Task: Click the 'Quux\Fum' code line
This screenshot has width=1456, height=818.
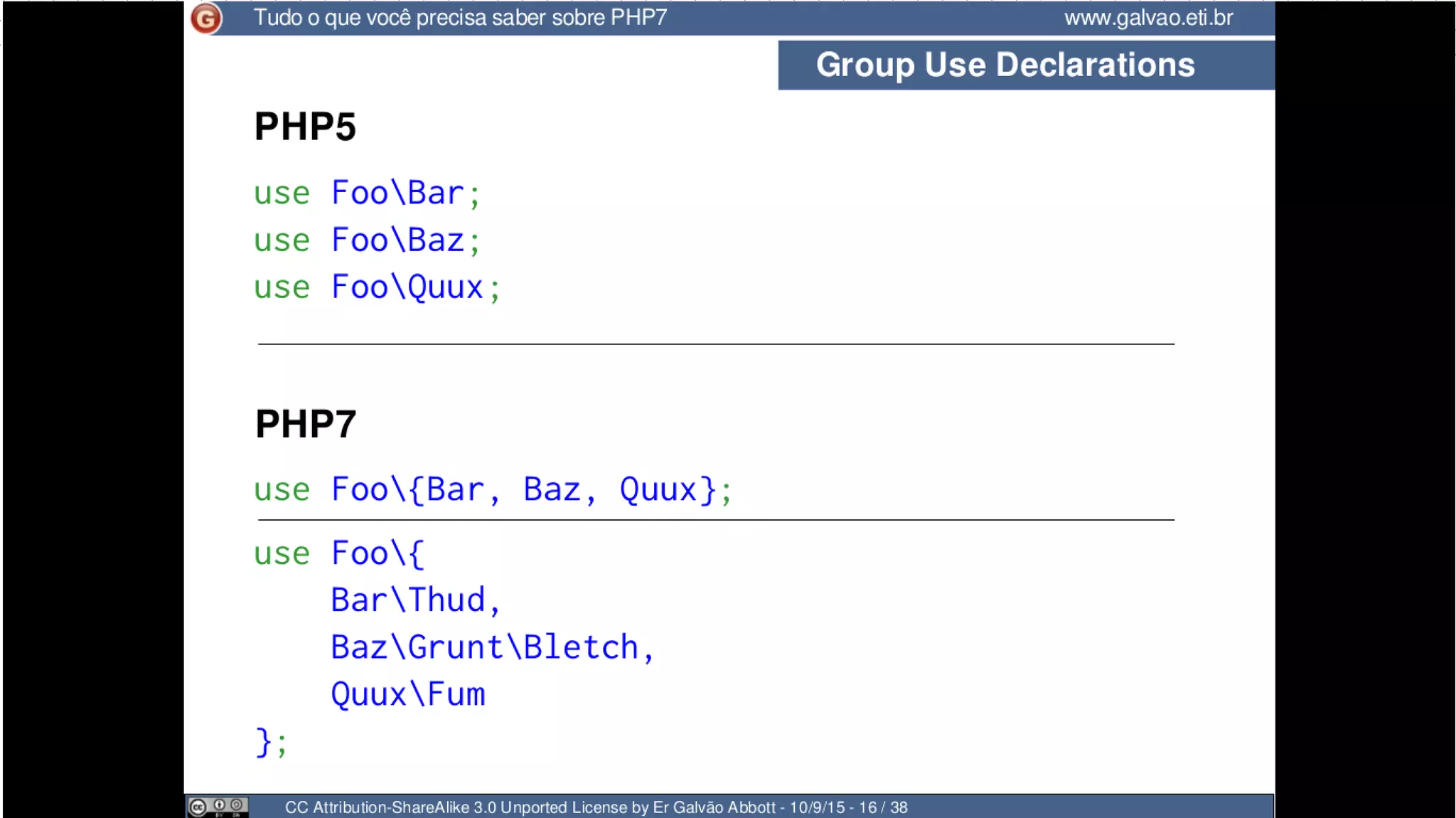Action: click(x=407, y=694)
